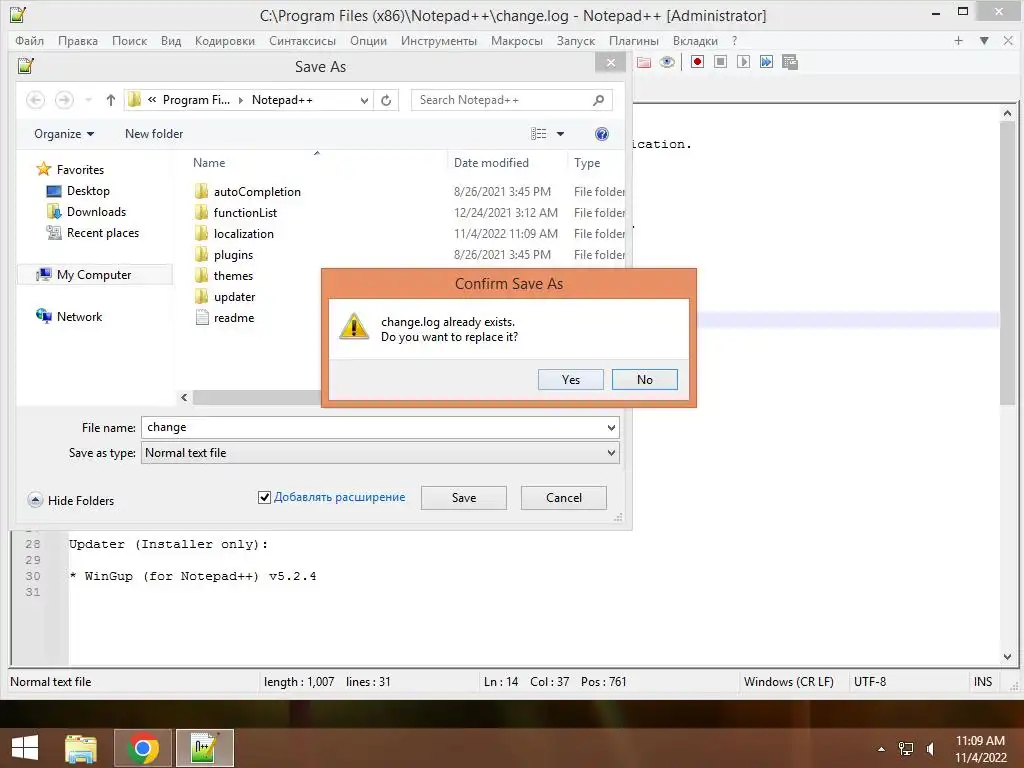Open the Правка menu
The width and height of the screenshot is (1024, 768).
click(x=78, y=40)
